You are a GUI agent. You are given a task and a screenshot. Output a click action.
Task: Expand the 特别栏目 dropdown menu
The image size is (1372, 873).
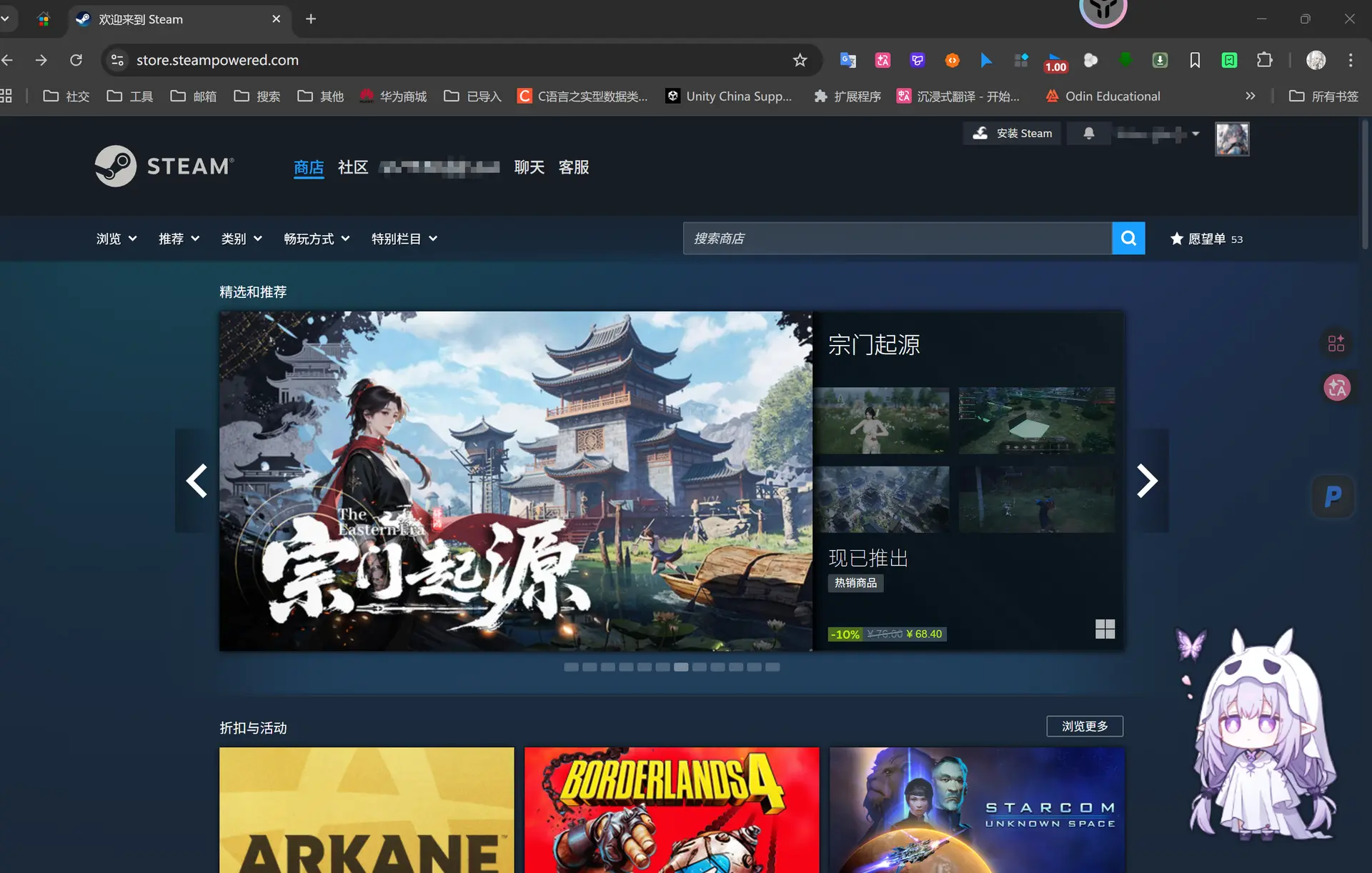click(404, 239)
